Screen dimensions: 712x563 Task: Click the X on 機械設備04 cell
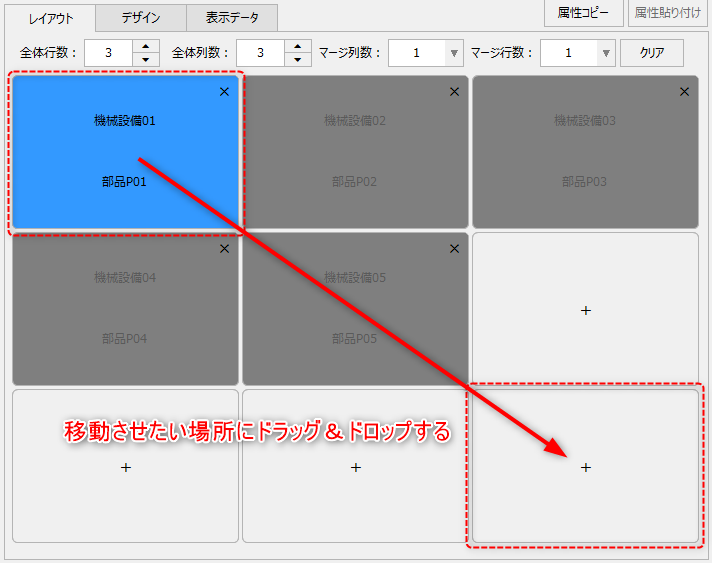[224, 249]
